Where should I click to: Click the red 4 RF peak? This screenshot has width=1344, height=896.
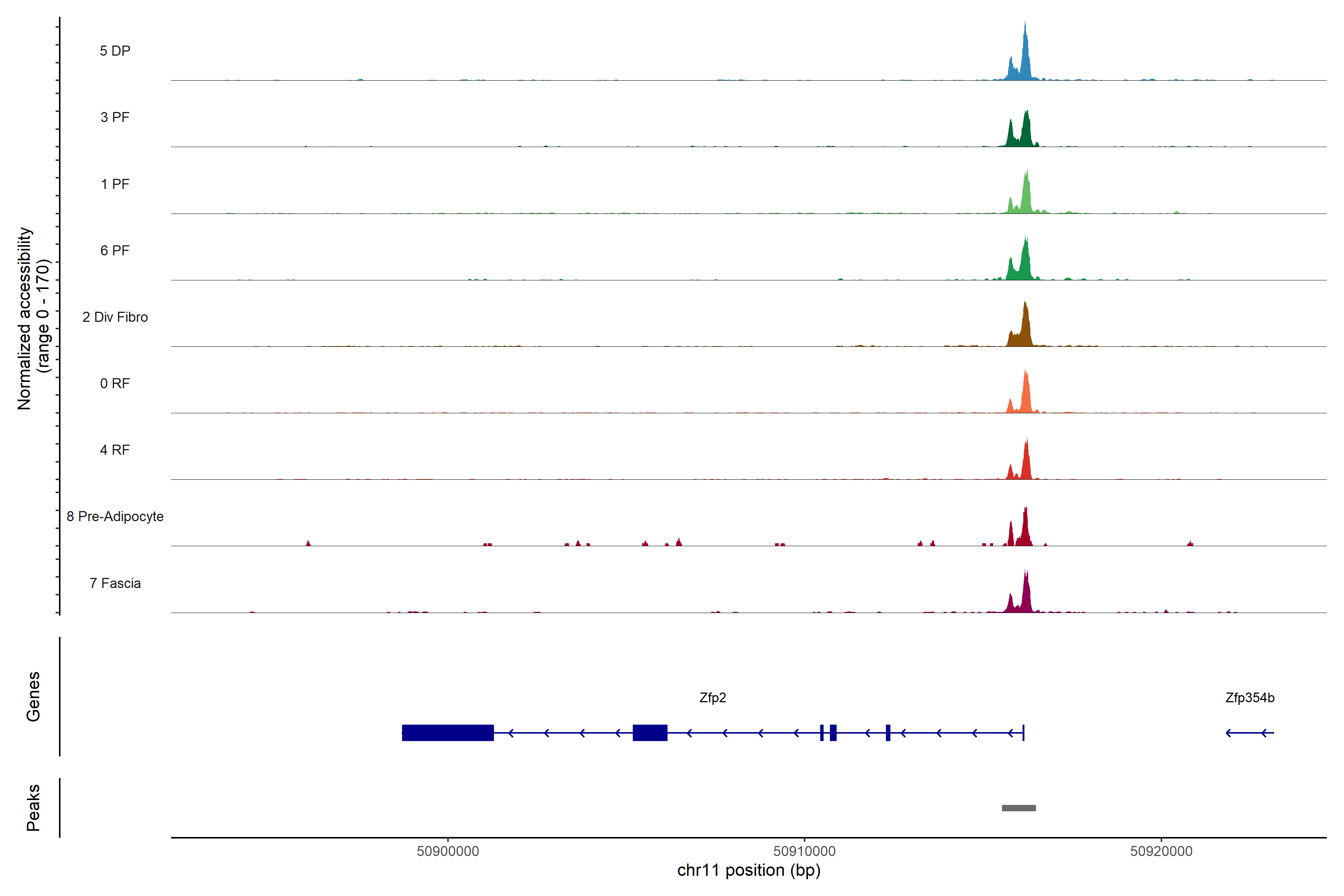coord(1026,464)
